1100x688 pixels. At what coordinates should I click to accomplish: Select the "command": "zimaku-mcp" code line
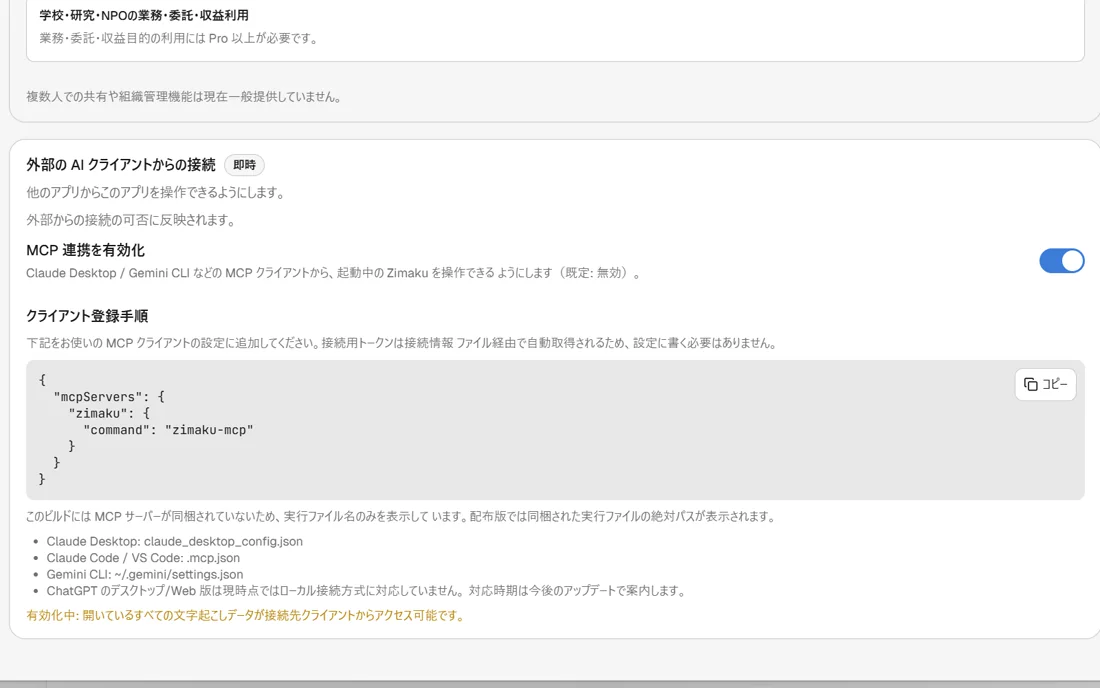(x=168, y=430)
